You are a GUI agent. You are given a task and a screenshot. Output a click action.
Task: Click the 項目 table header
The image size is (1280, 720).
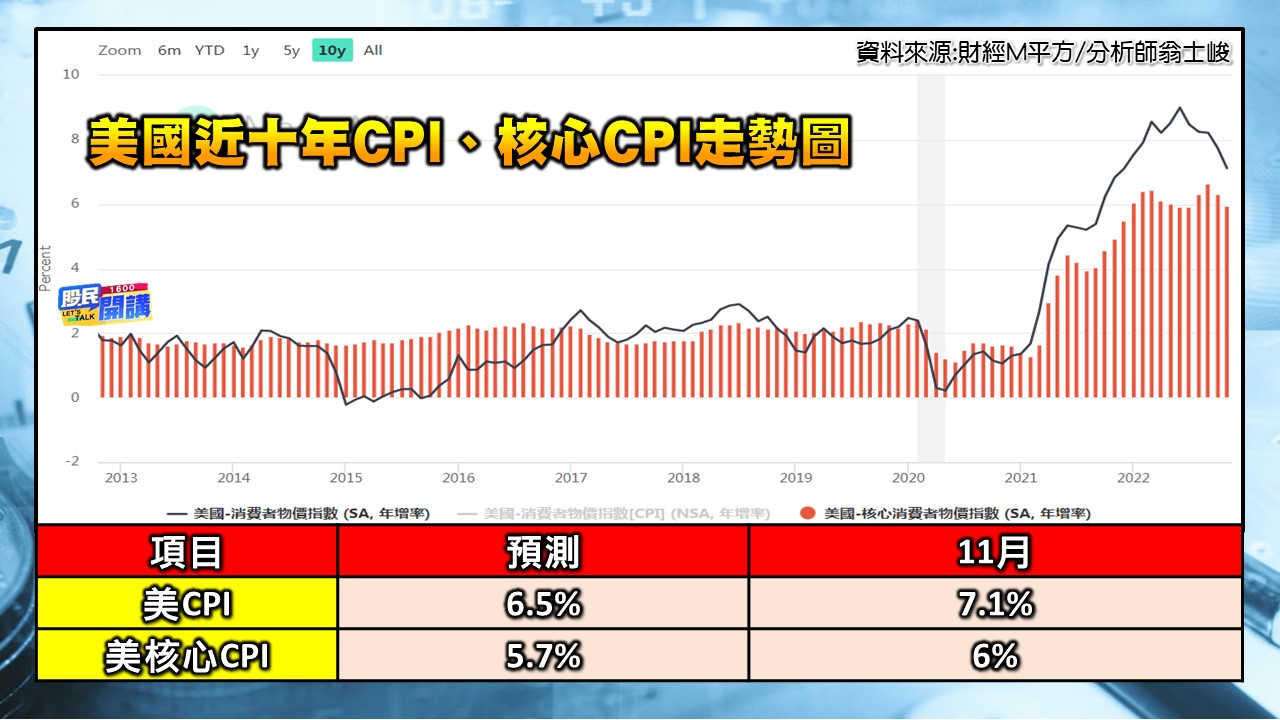pos(187,551)
